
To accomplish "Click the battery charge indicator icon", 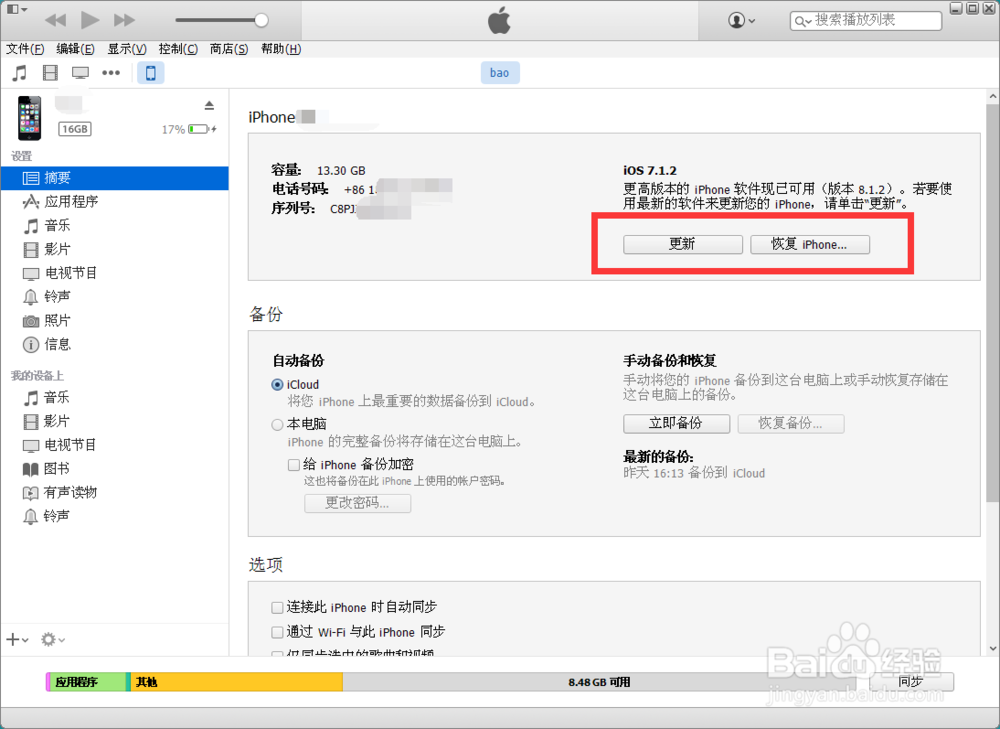I will click(202, 129).
